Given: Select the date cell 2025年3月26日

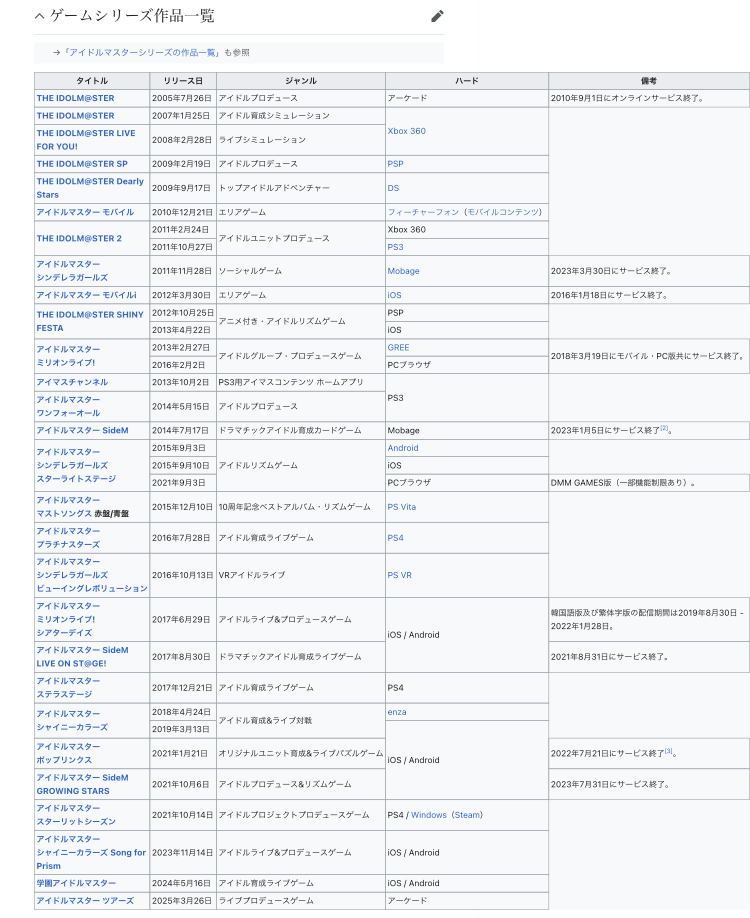Looking at the screenshot, I should pyautogui.click(x=182, y=900).
